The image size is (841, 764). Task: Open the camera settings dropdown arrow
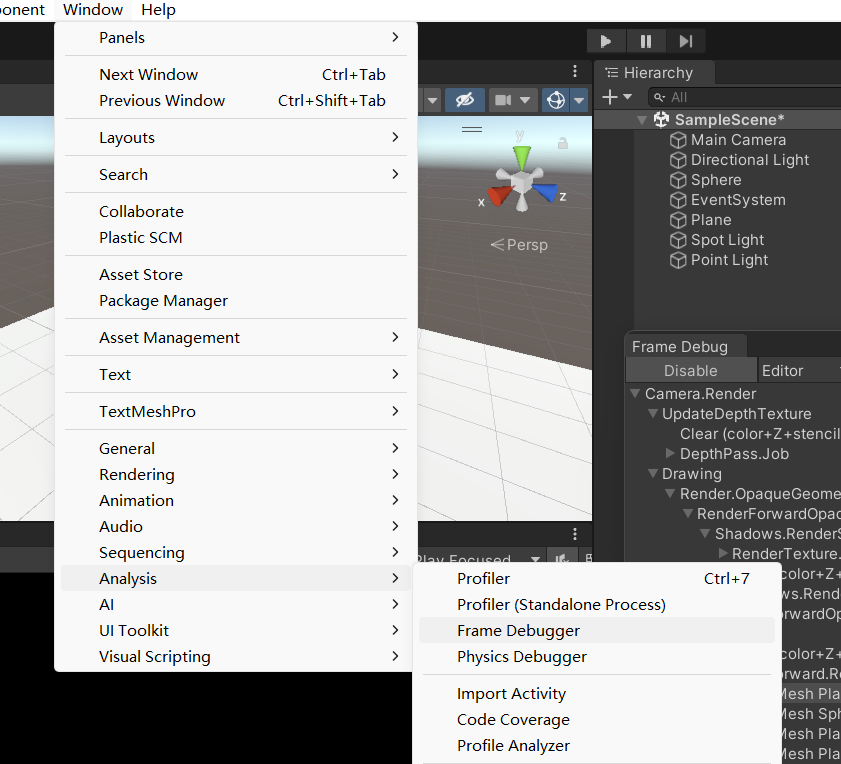(x=525, y=100)
